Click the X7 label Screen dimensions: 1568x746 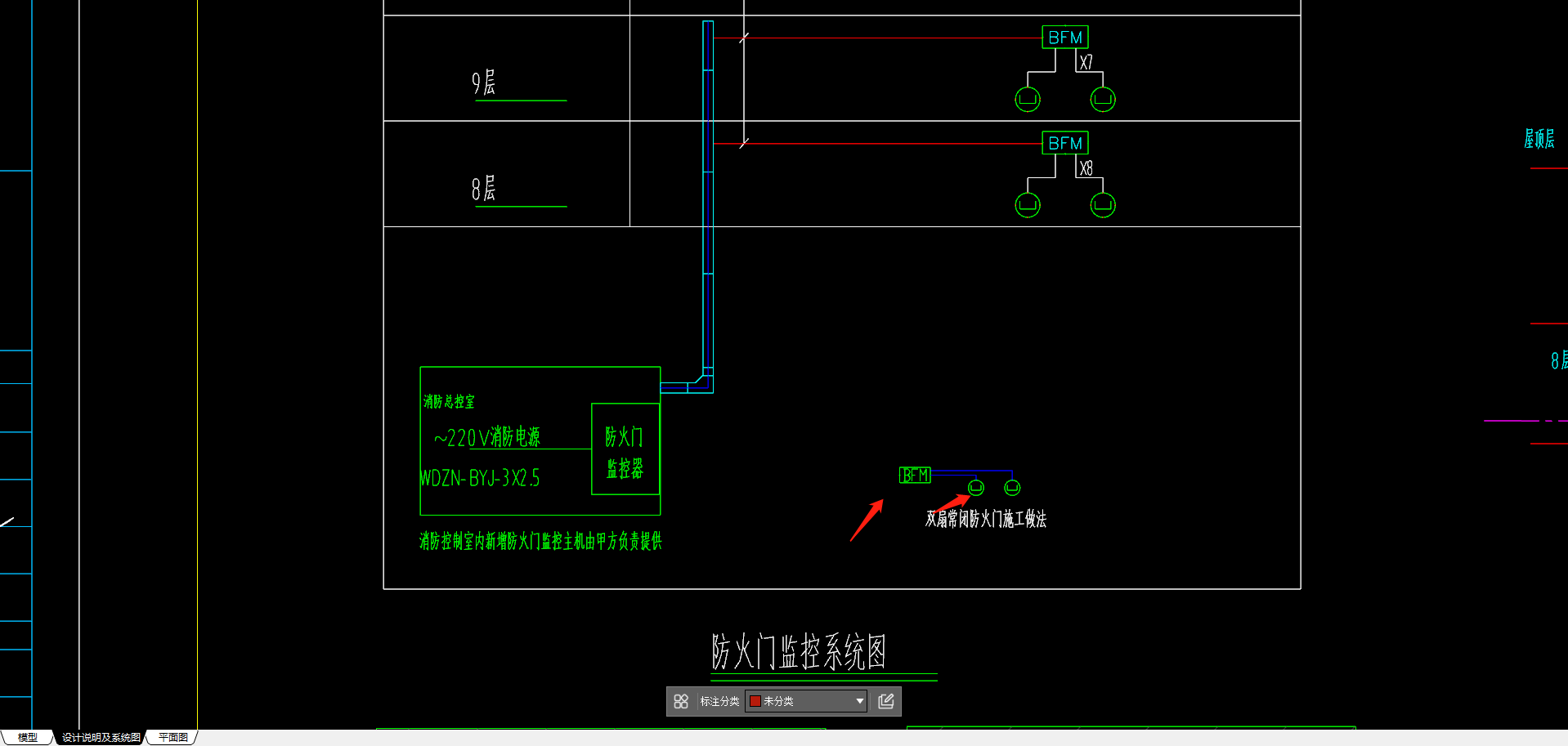coord(1086,63)
